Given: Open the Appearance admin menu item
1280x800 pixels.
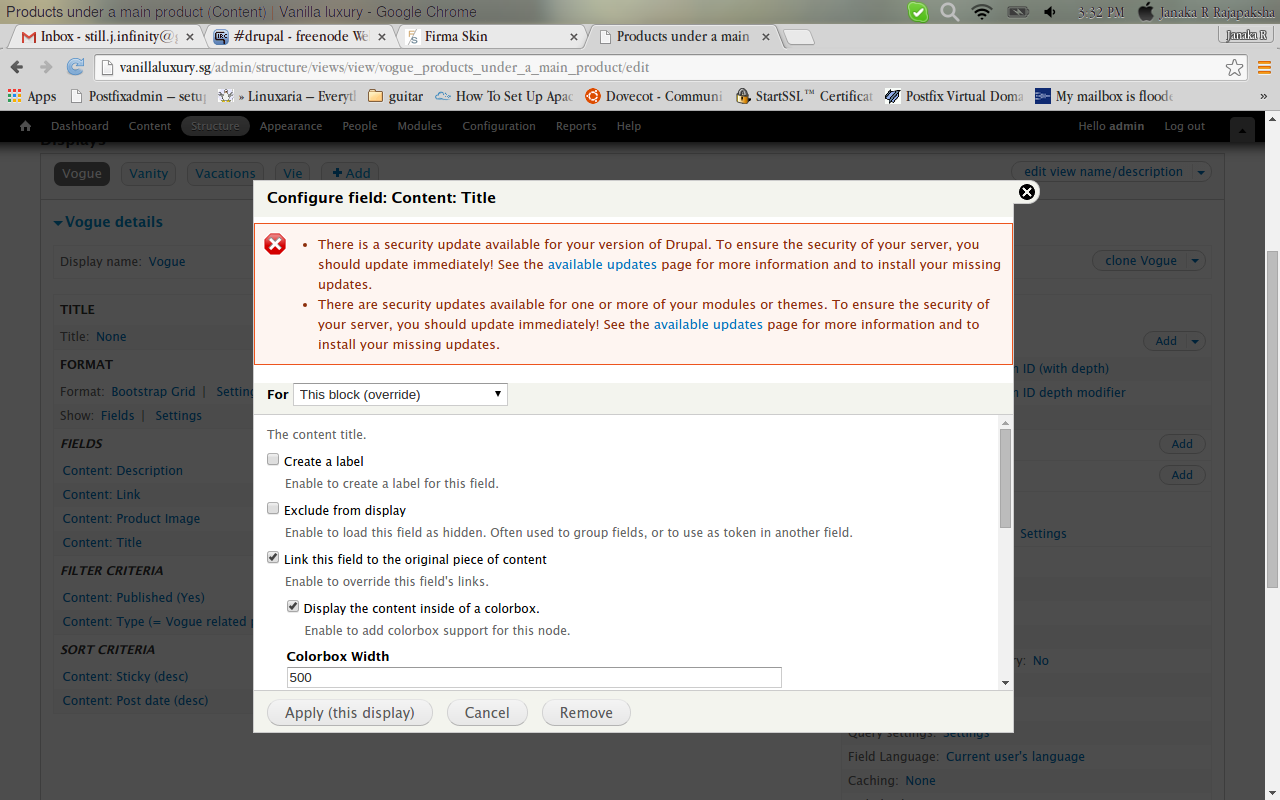Looking at the screenshot, I should pyautogui.click(x=291, y=126).
